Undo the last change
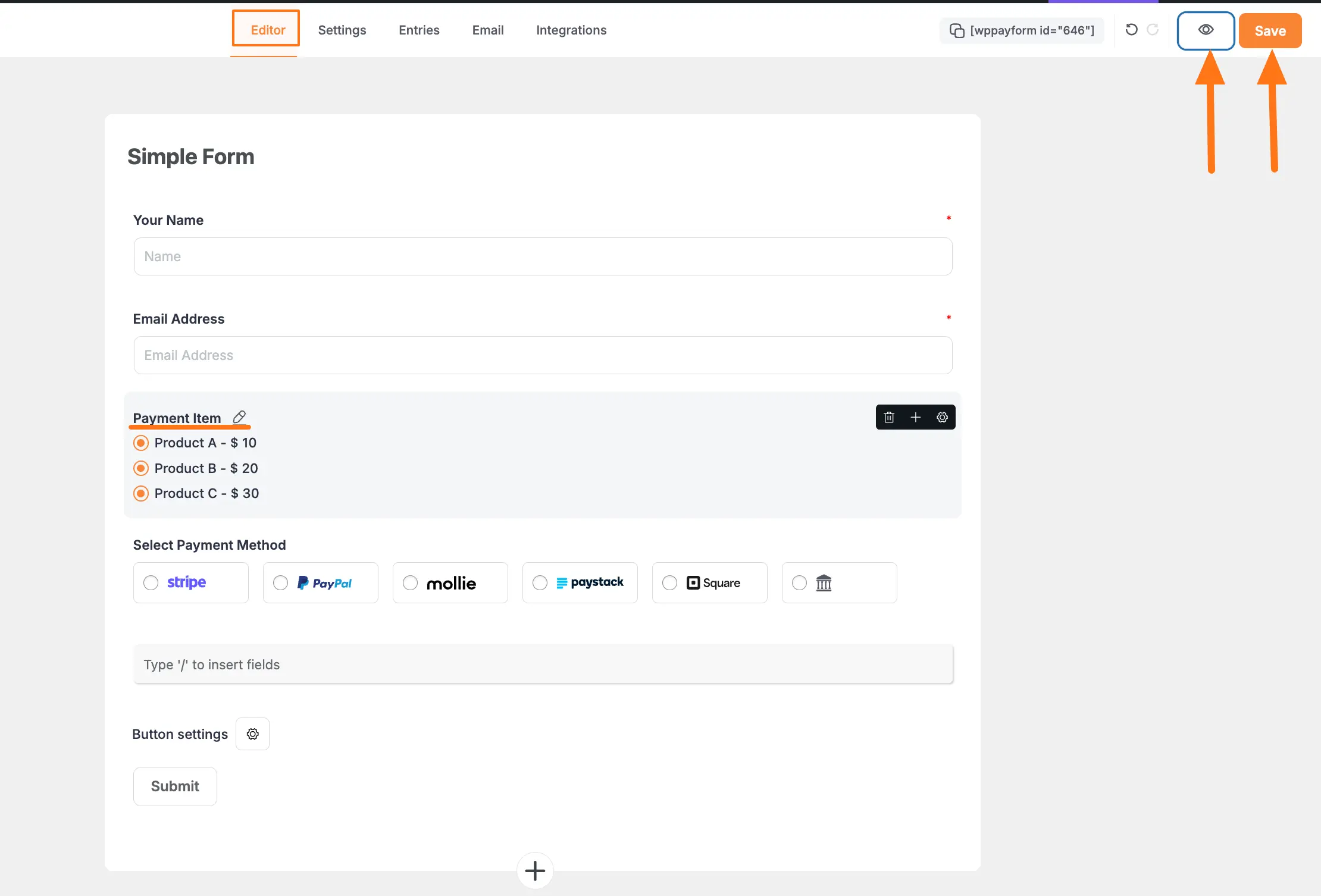1321x896 pixels. point(1132,30)
